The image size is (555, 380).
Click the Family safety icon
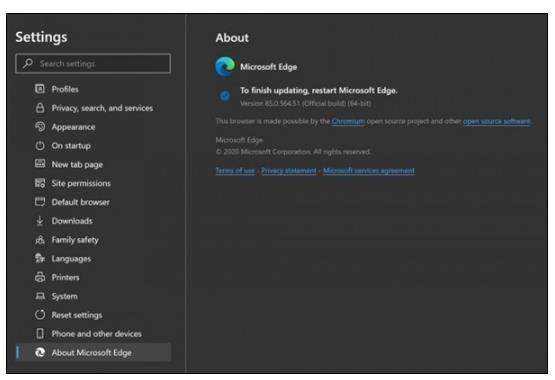[40, 240]
